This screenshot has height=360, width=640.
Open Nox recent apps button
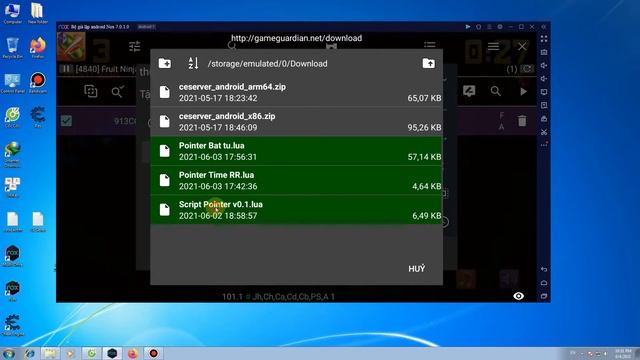[544, 296]
